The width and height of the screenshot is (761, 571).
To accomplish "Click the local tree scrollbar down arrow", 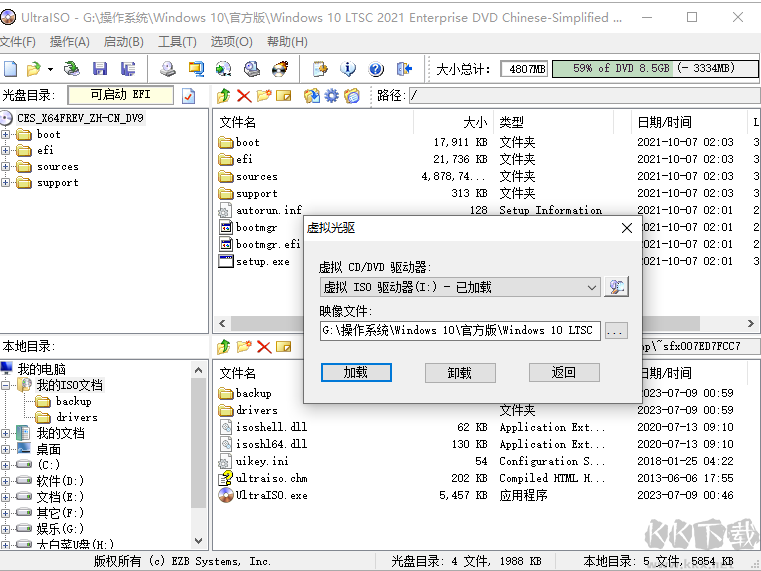I will [198, 540].
